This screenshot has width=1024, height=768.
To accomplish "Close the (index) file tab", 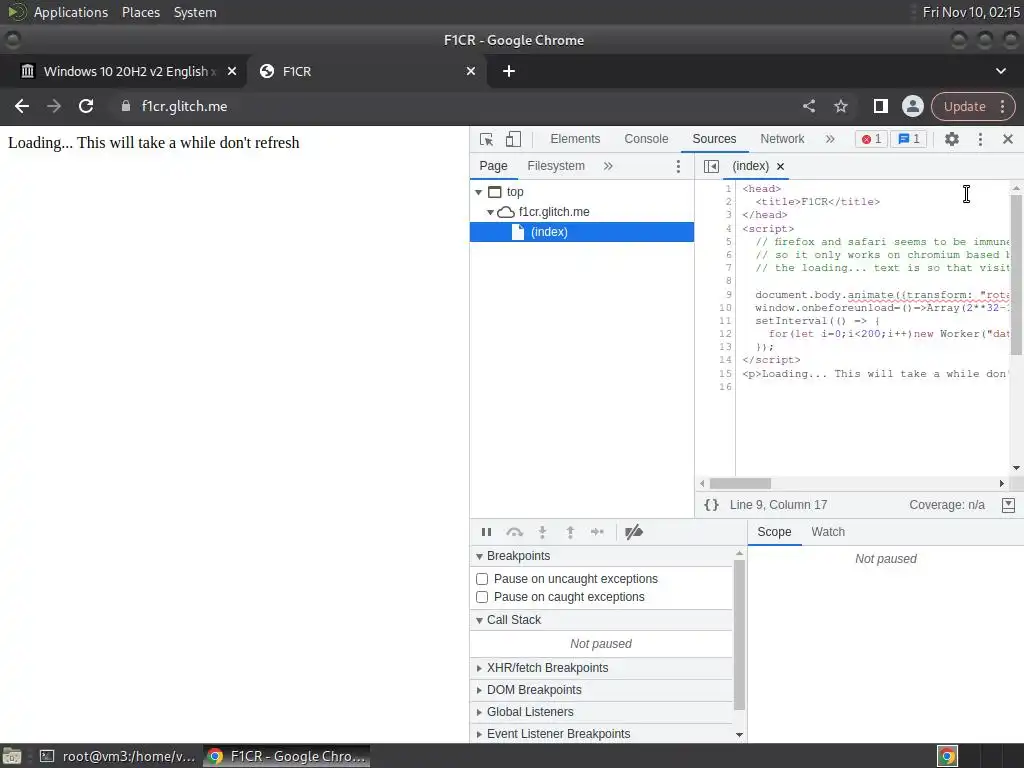I will pos(780,167).
